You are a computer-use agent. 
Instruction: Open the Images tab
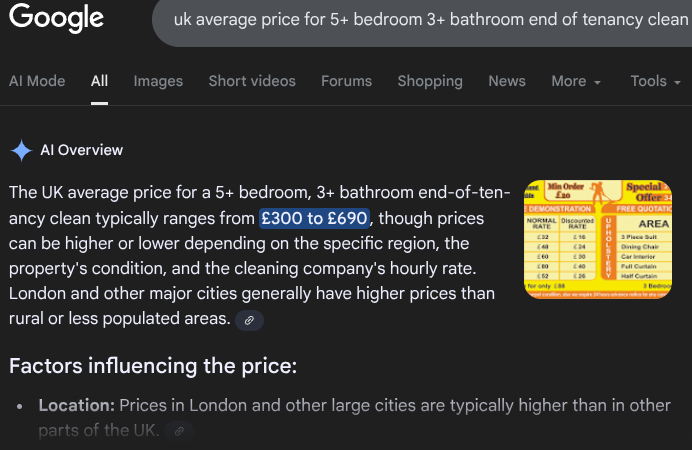click(x=158, y=81)
